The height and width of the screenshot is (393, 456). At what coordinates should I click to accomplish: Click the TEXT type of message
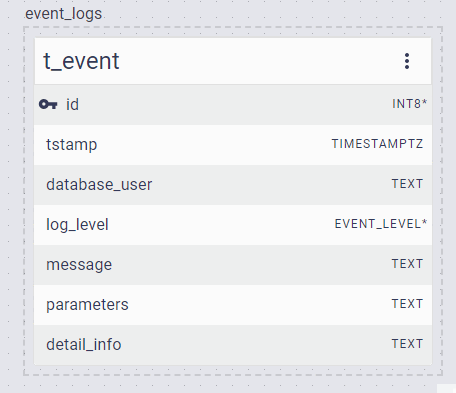coord(407,264)
